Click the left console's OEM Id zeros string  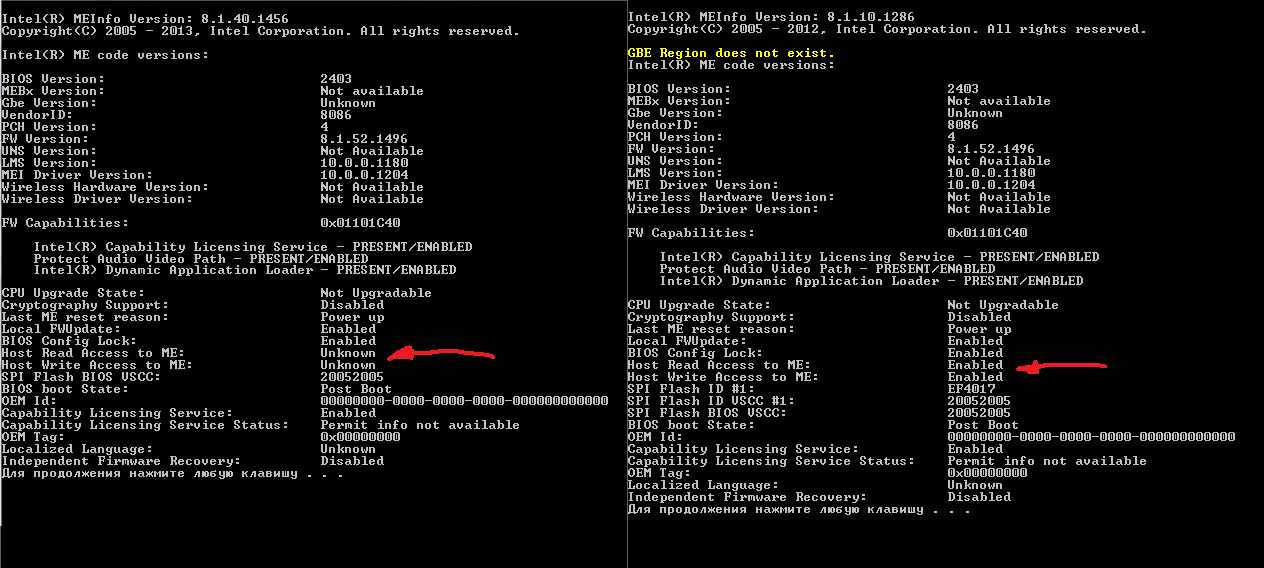464,401
